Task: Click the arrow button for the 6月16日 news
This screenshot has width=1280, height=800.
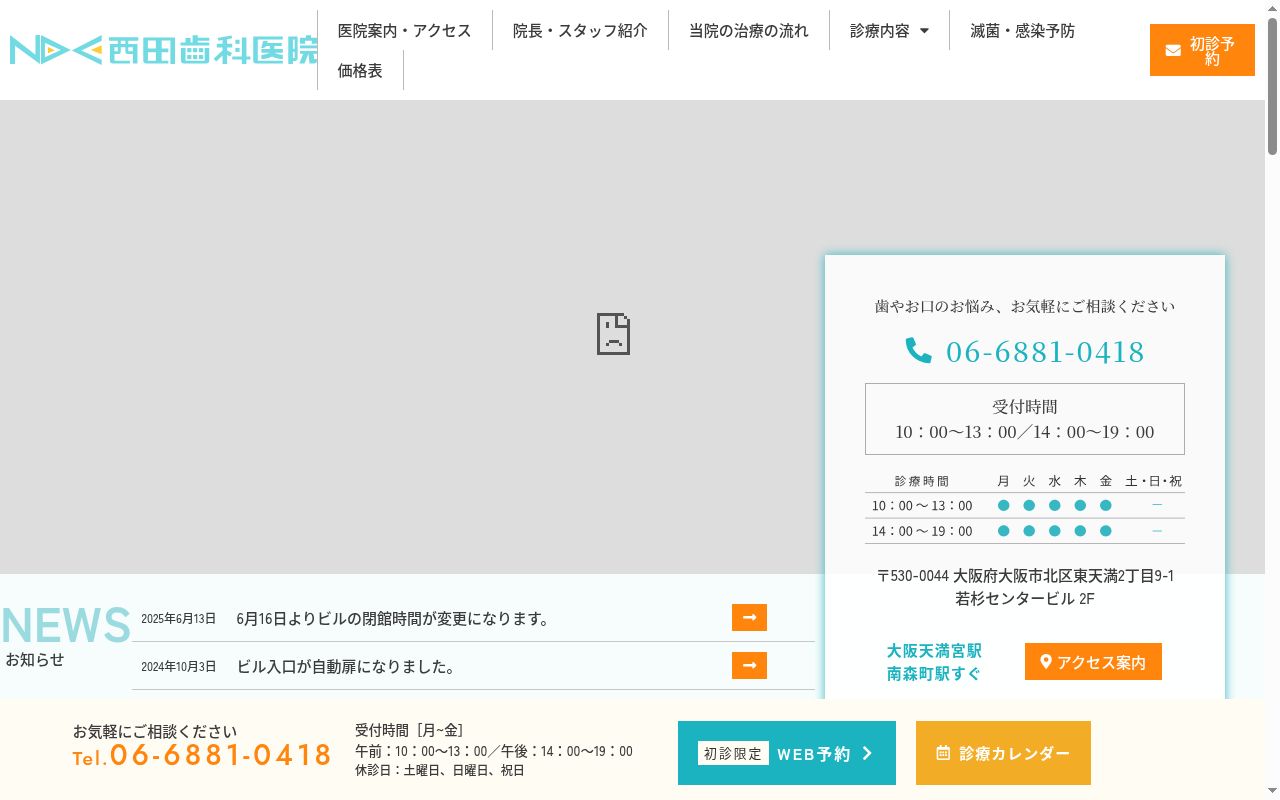Action: click(749, 618)
